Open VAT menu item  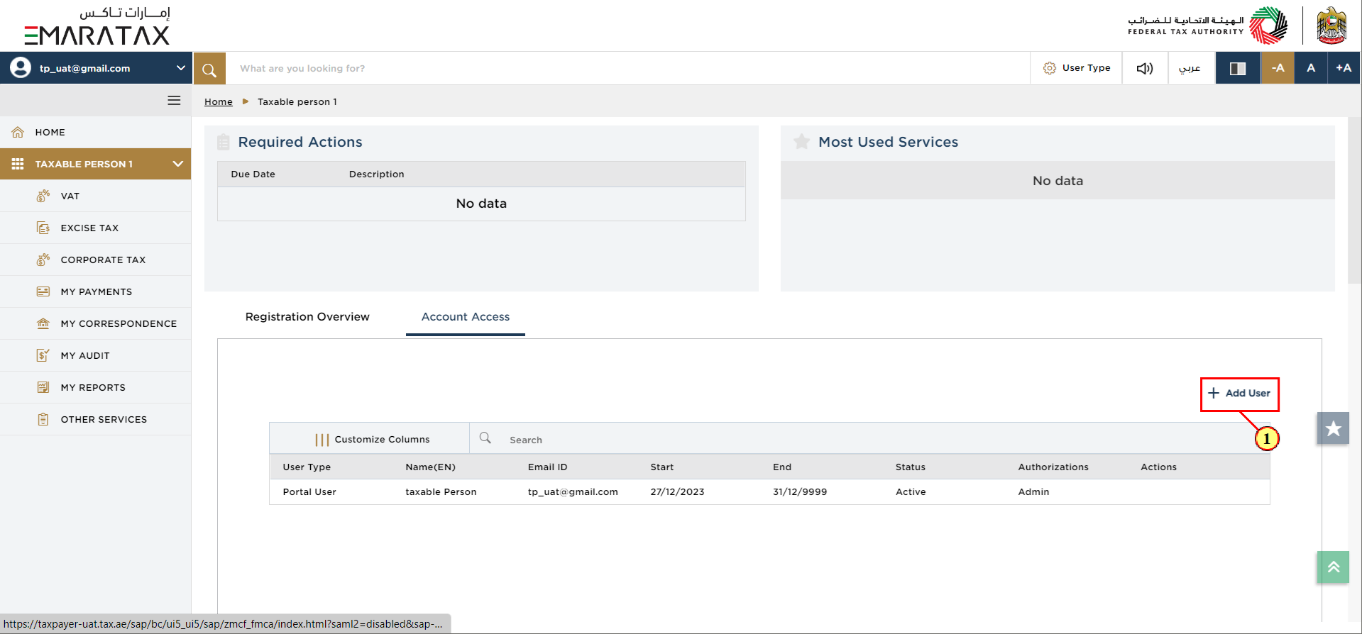pyautogui.click(x=95, y=196)
